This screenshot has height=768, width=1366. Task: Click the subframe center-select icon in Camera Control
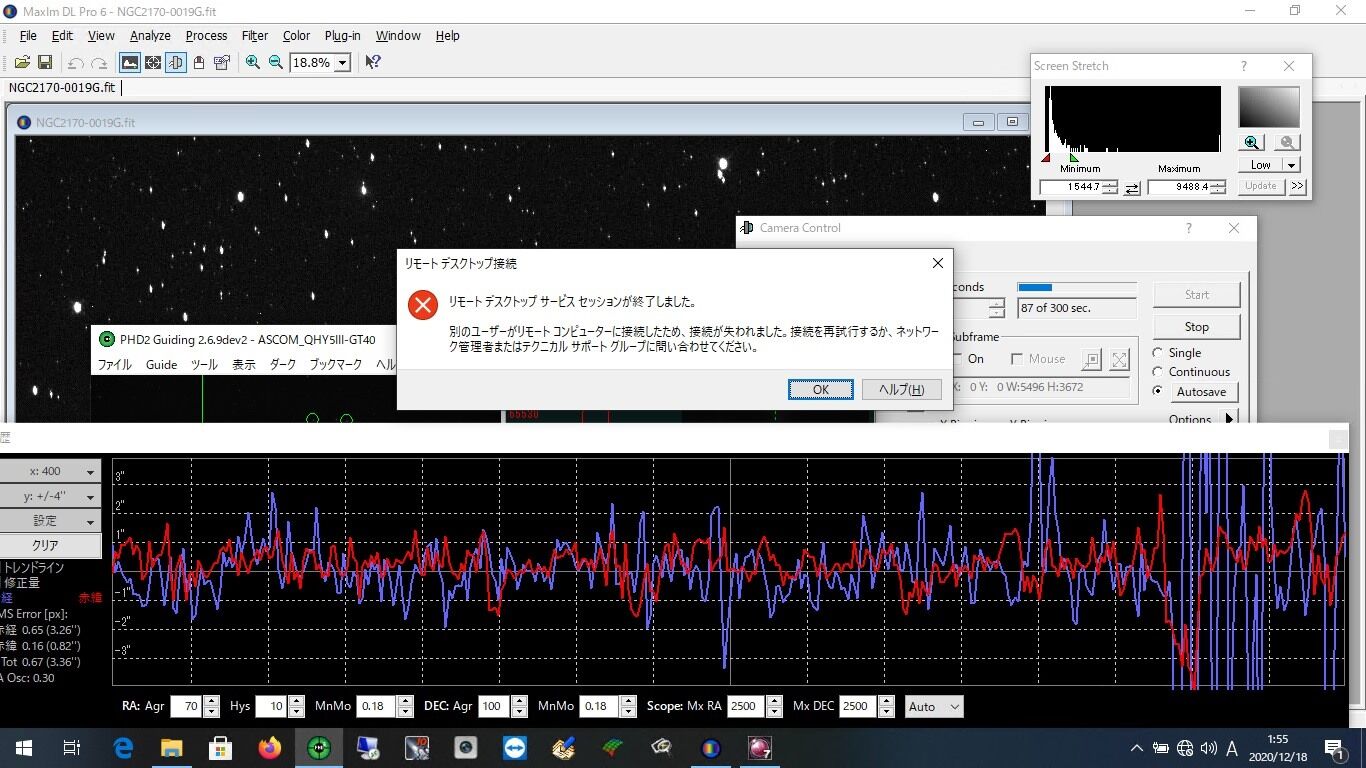click(x=1091, y=360)
